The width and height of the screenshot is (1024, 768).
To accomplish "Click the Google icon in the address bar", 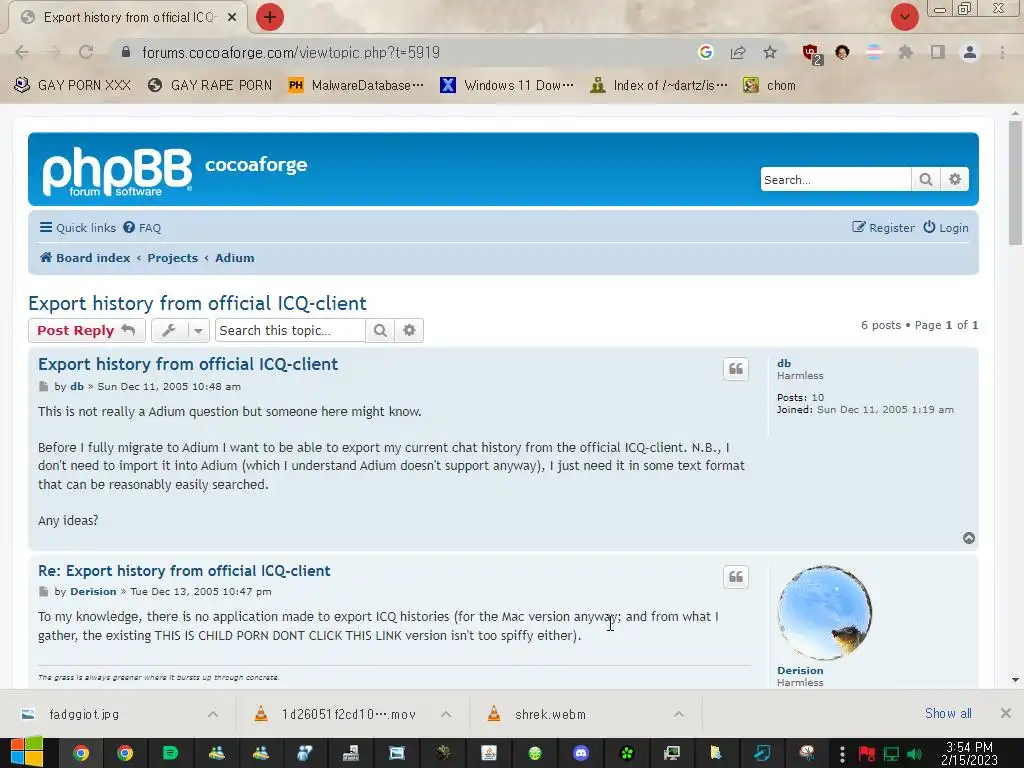I will point(705,52).
